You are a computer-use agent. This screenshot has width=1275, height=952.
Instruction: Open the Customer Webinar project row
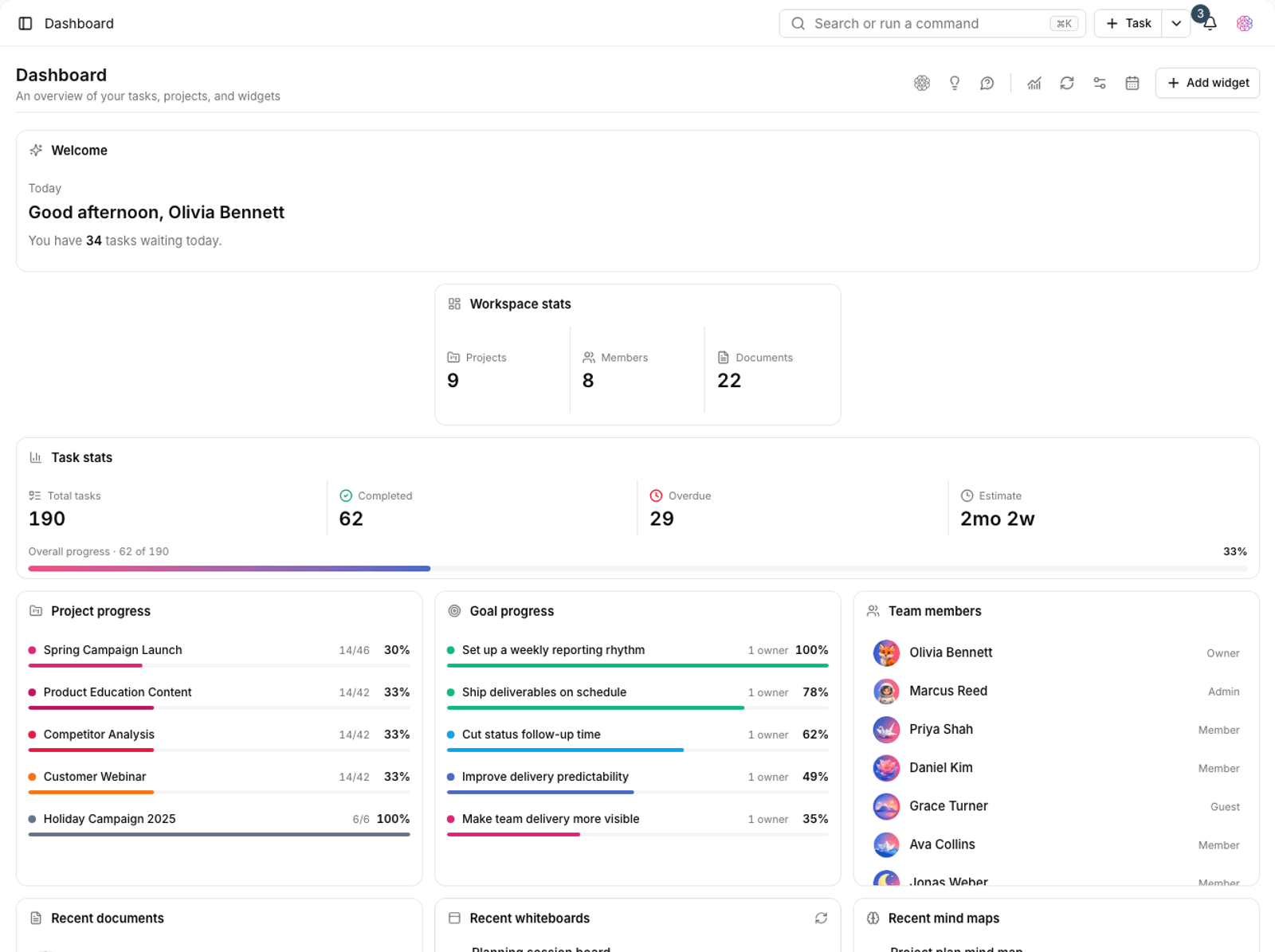(x=219, y=781)
